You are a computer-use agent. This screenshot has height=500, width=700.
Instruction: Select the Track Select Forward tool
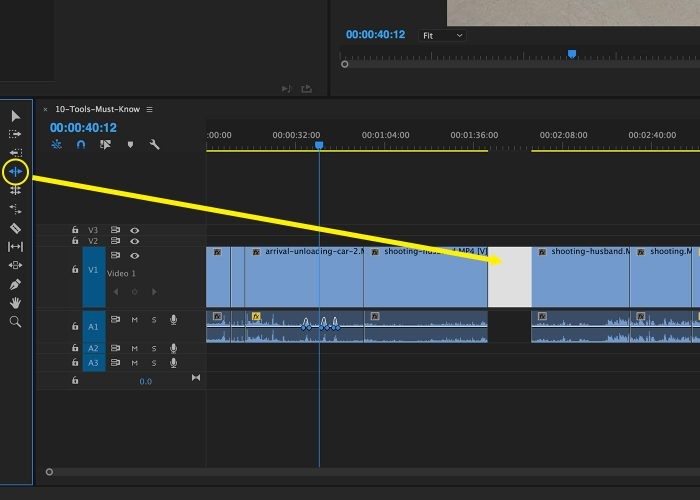pos(15,134)
